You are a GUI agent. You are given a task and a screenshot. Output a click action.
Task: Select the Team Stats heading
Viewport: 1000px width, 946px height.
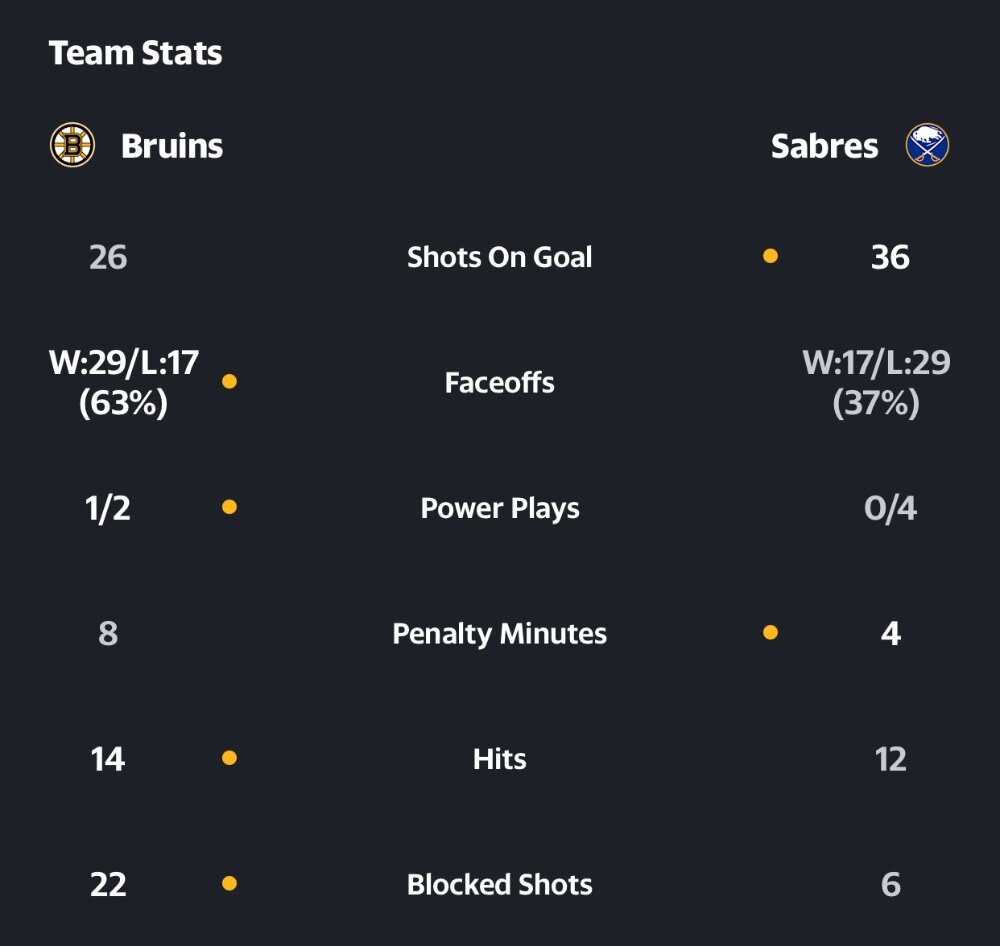tap(135, 53)
